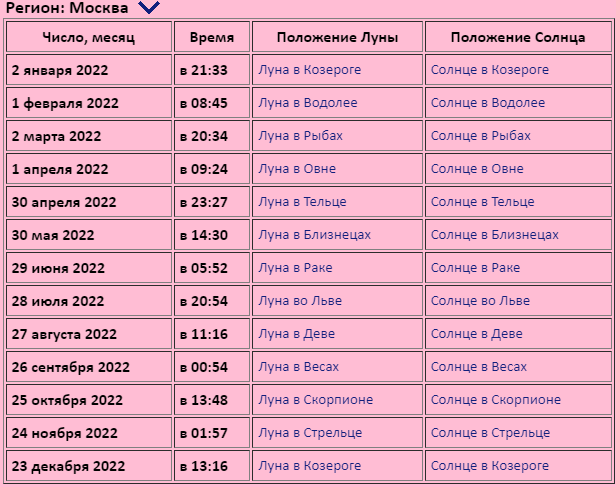The width and height of the screenshot is (616, 487).
Task: Open the 'Солнце в Водолее' link
Action: 488,103
